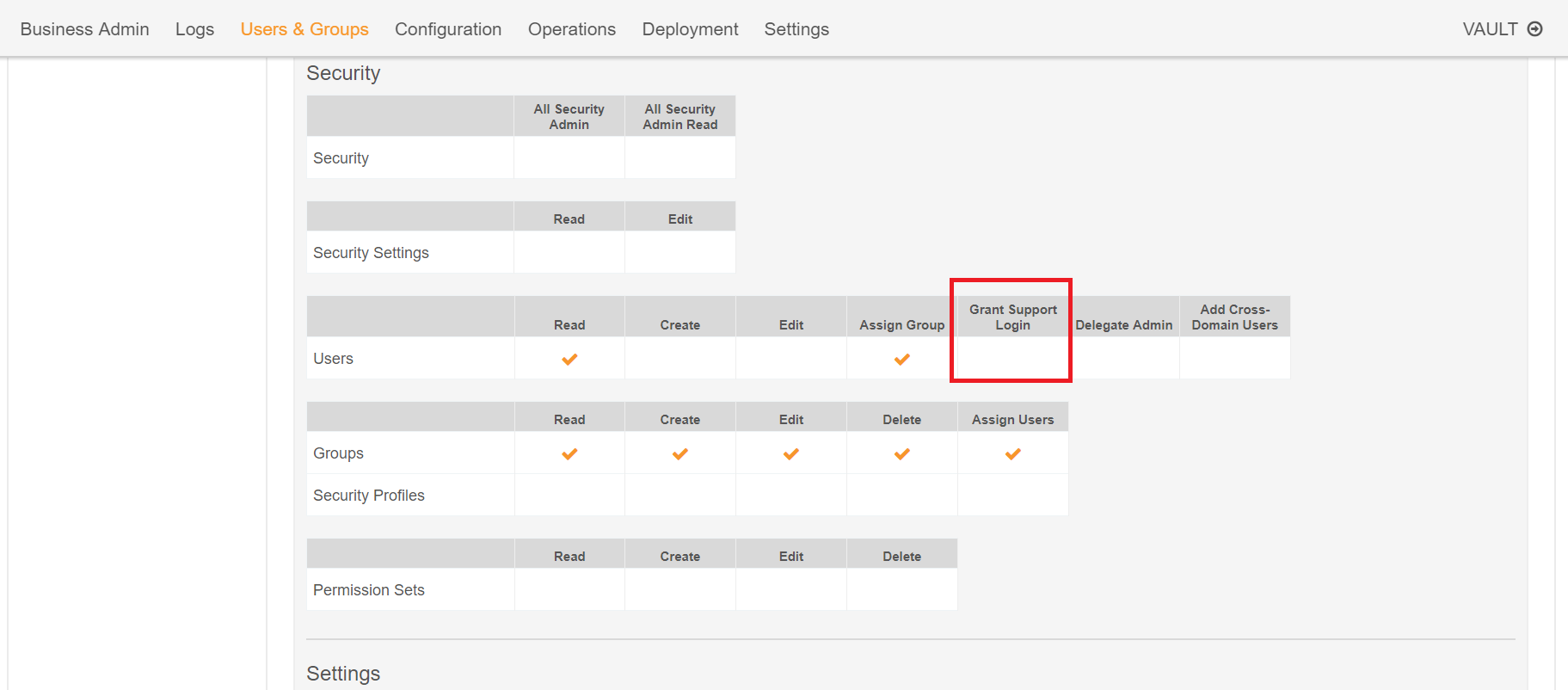Select the Users & Groups tab
The image size is (1568, 690).
tap(304, 29)
